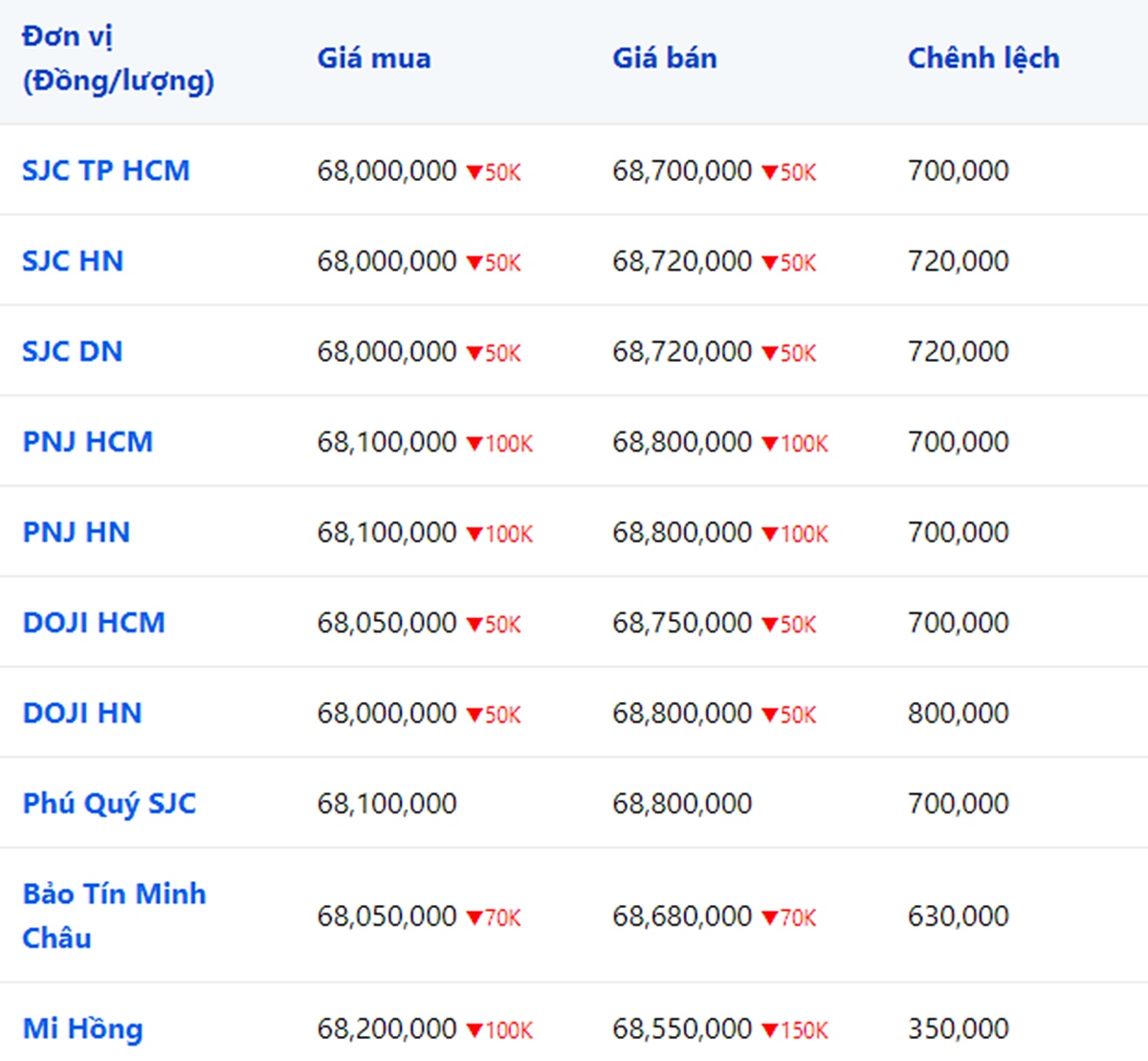Select Bảo Tín Minh Châu sell price 68,680,000
This screenshot has width=1148, height=1061.
coord(682,917)
